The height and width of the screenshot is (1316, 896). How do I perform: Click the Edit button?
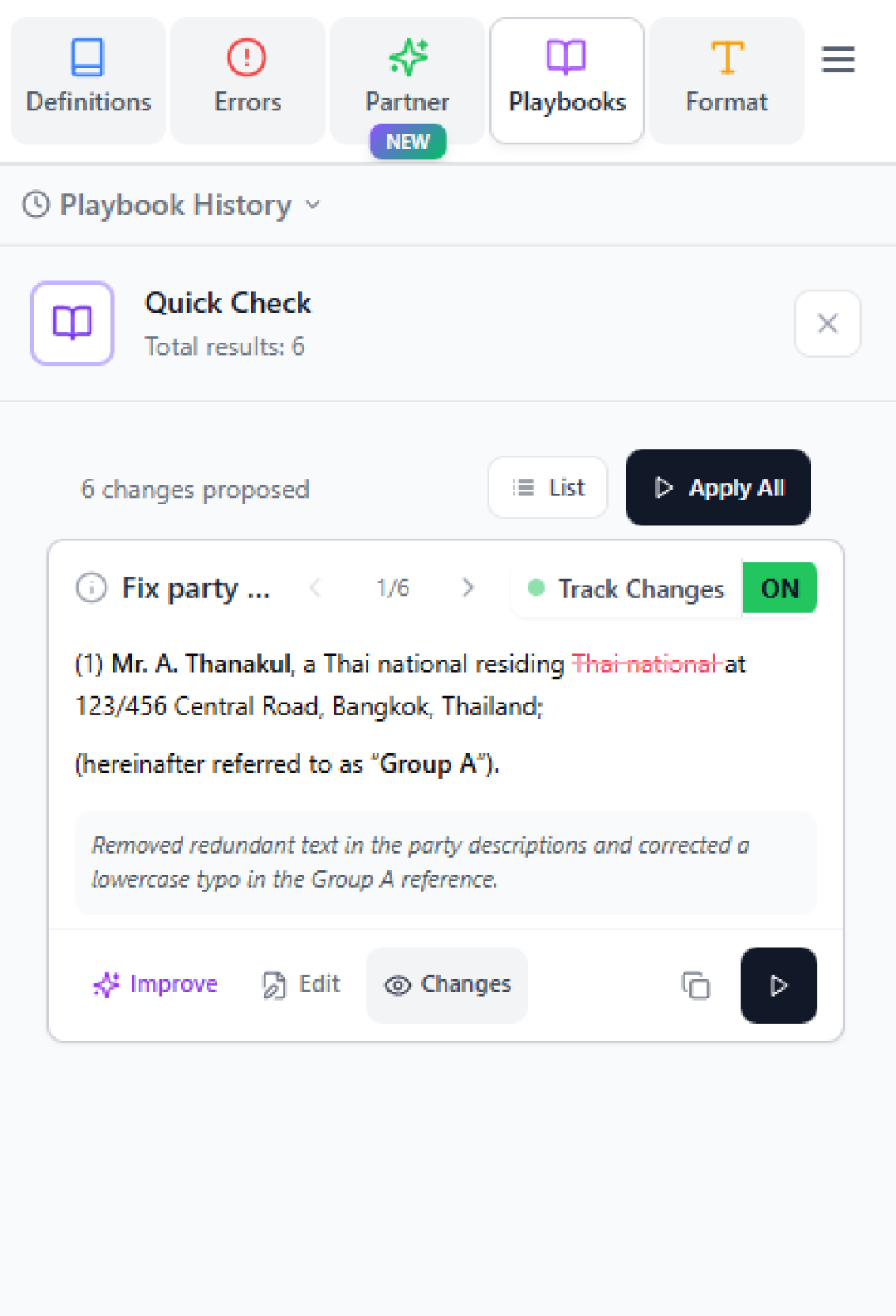(x=302, y=985)
